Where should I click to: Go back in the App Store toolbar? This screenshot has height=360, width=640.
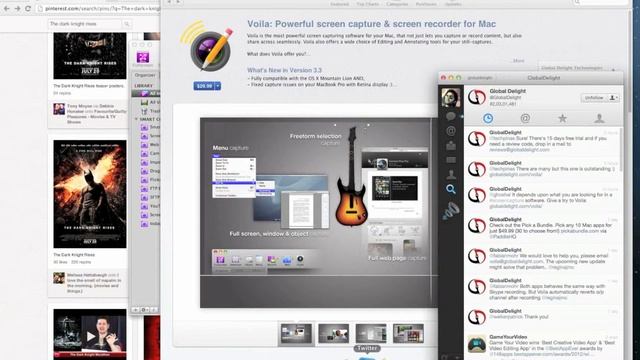pyautogui.click(x=170, y=2)
